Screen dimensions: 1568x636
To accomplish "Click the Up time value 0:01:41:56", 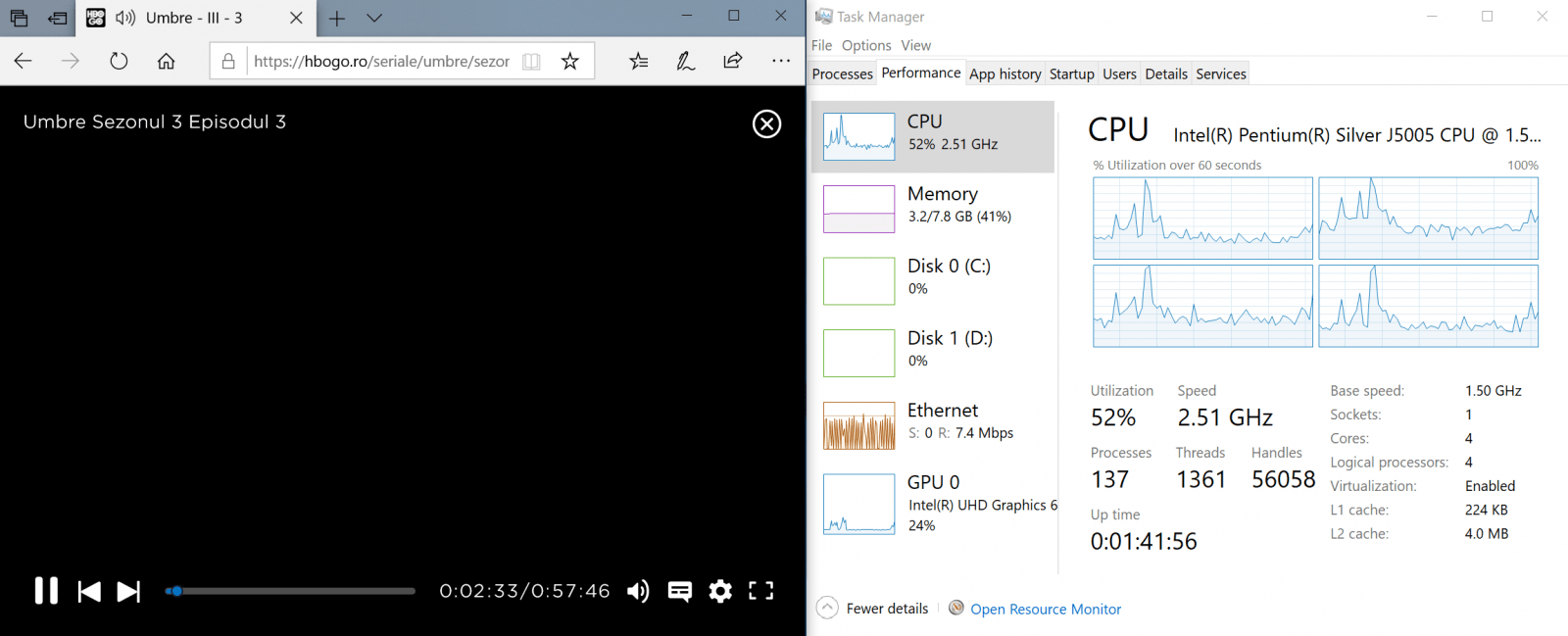I will (1144, 541).
